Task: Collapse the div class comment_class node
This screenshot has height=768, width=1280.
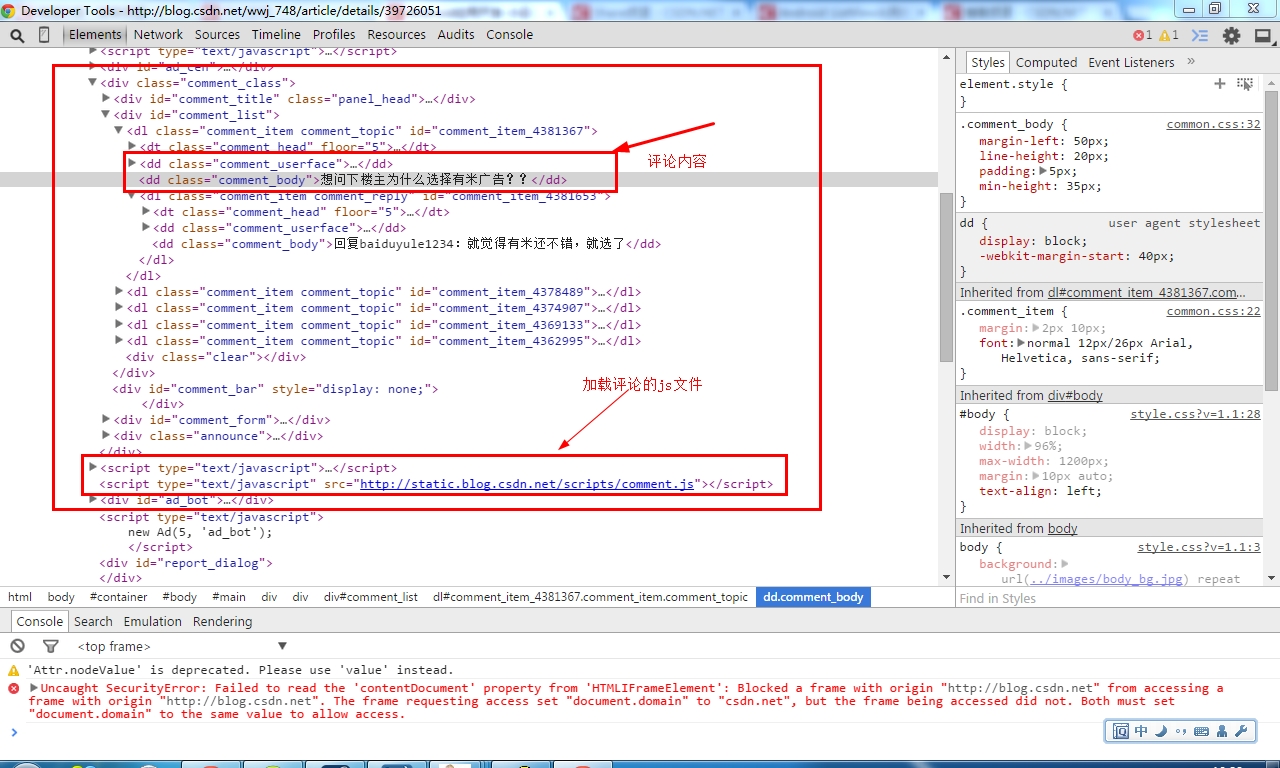Action: tap(93, 83)
